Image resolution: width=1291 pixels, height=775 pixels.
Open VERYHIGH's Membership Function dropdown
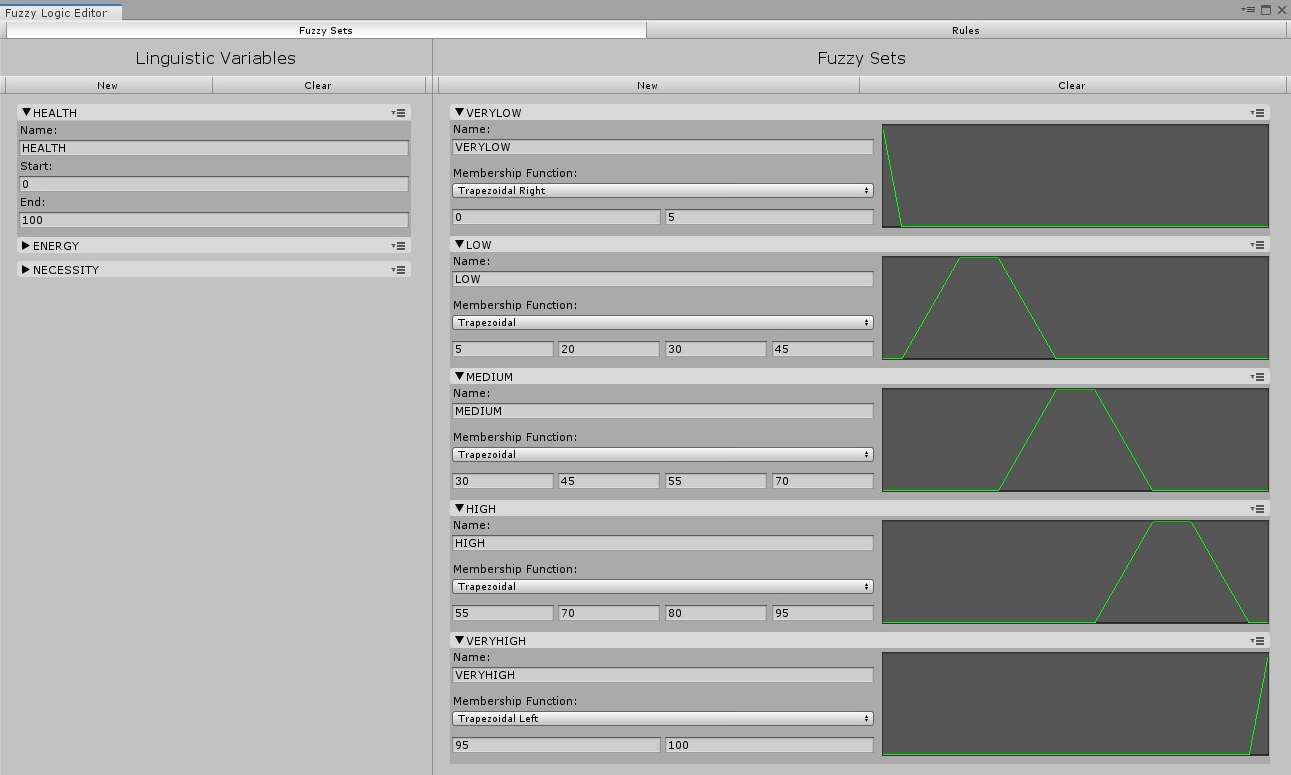(x=662, y=718)
